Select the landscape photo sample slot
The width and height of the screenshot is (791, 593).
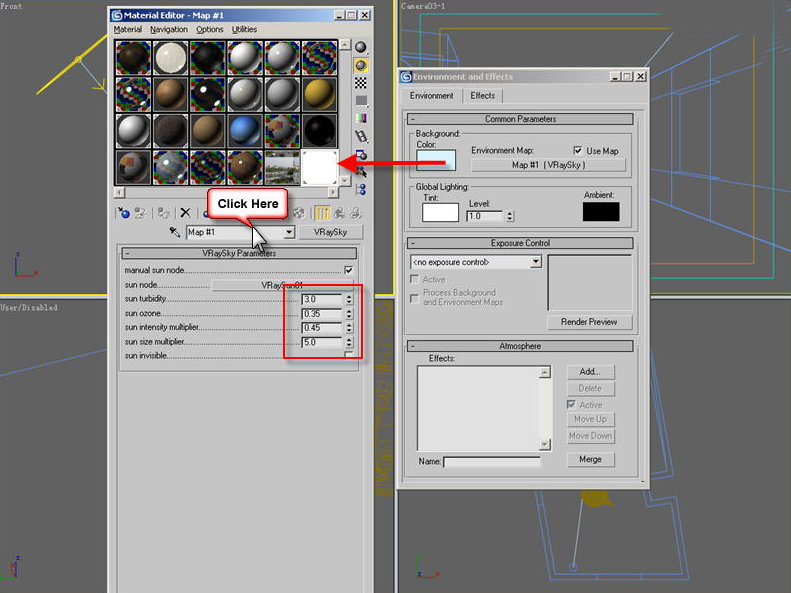click(282, 167)
